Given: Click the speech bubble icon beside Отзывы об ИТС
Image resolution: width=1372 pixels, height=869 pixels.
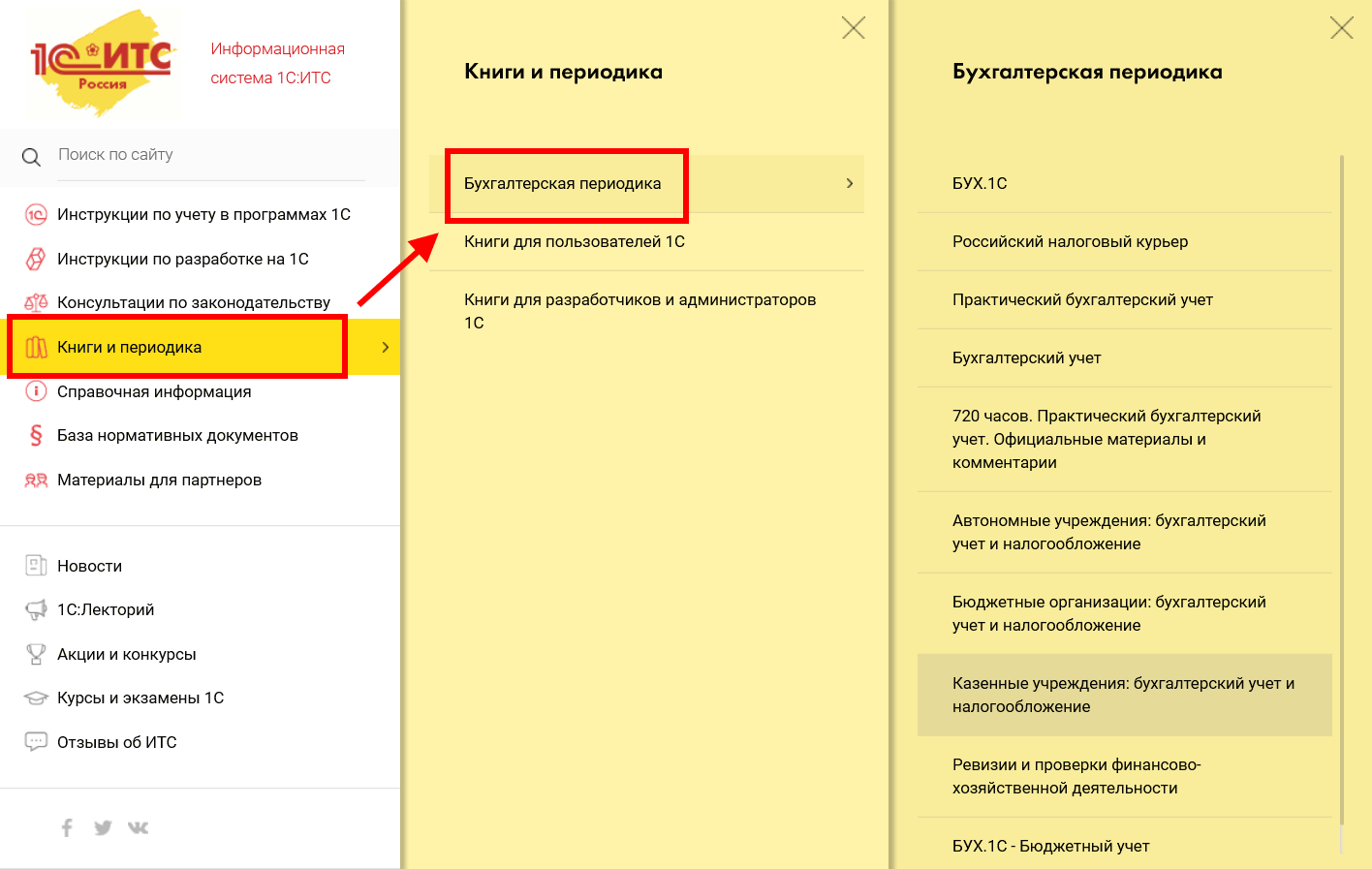Looking at the screenshot, I should (36, 742).
